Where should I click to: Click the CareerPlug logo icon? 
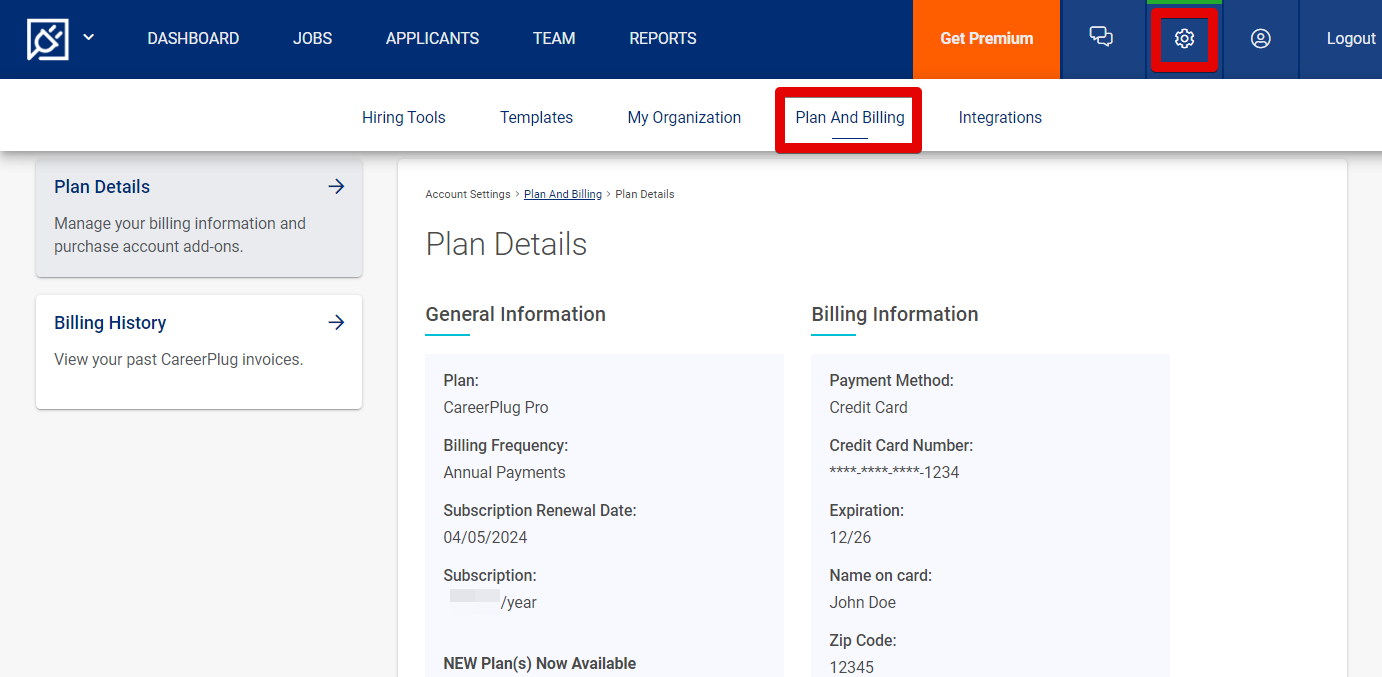tap(47, 38)
